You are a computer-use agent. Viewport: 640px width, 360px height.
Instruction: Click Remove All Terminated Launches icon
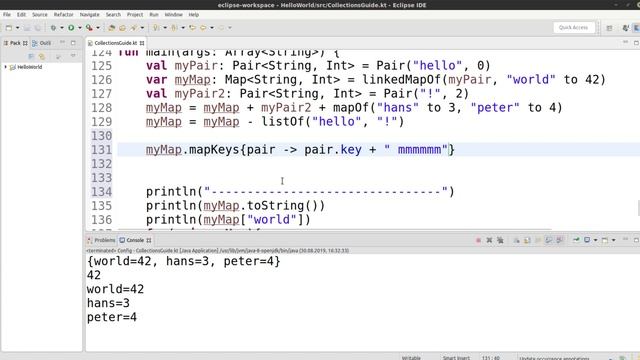pos(500,240)
